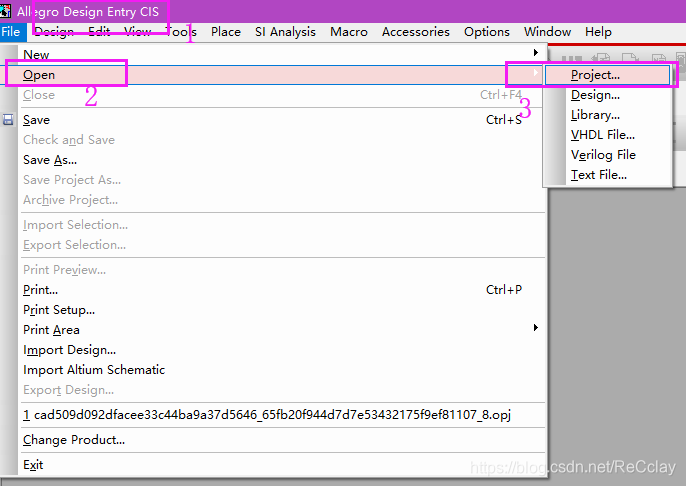Choose Print Setup... entry
The width and height of the screenshot is (686, 486).
(x=282, y=310)
